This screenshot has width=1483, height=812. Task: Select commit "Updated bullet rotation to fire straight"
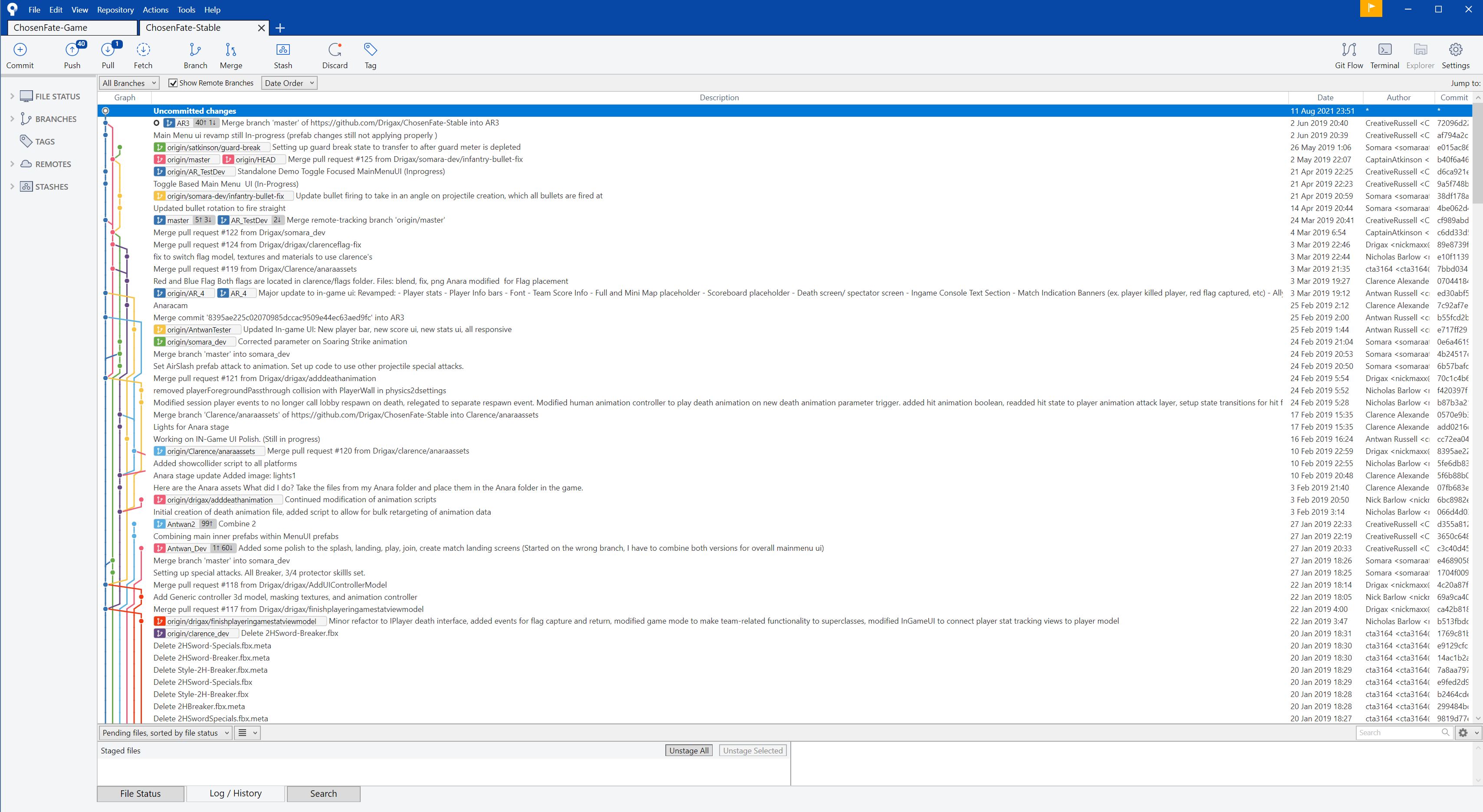click(785, 208)
